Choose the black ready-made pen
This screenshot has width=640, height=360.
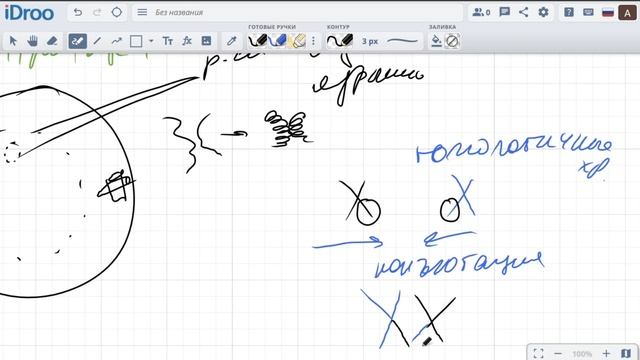258,41
